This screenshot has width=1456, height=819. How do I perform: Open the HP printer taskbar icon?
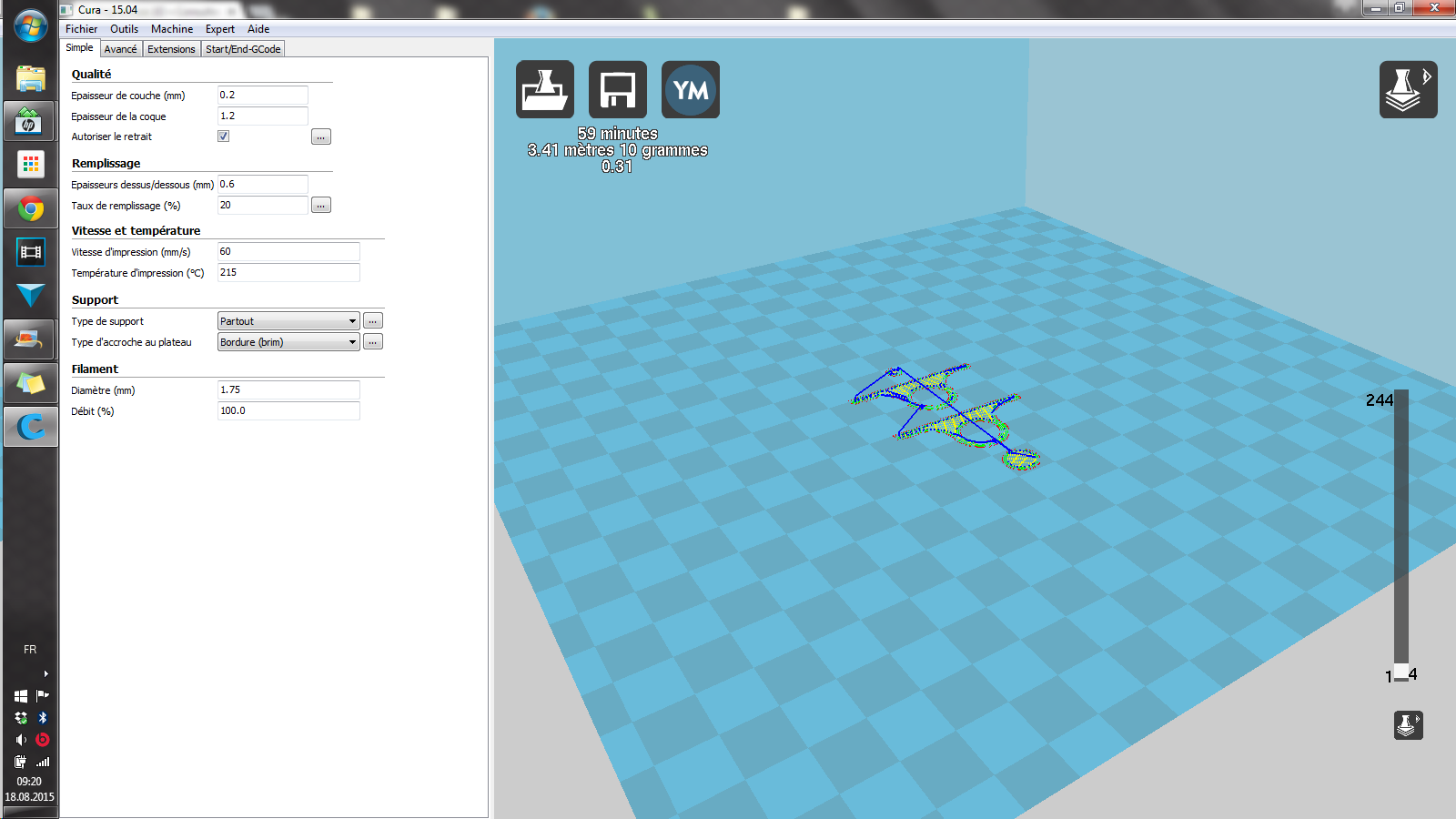pos(30,122)
